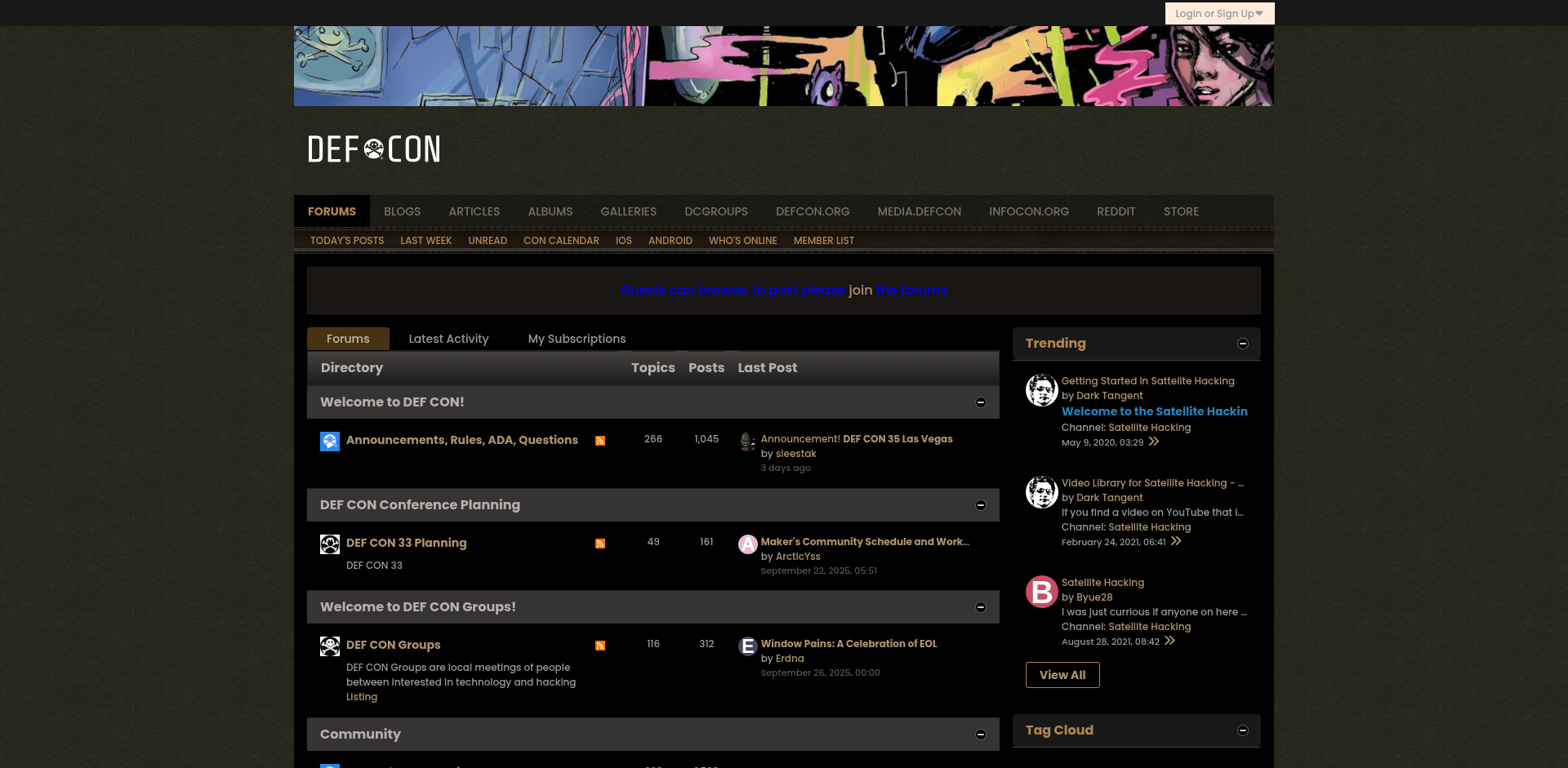The height and width of the screenshot is (768, 1568).
Task: Click the Announcements forum blue icon
Action: (x=330, y=442)
